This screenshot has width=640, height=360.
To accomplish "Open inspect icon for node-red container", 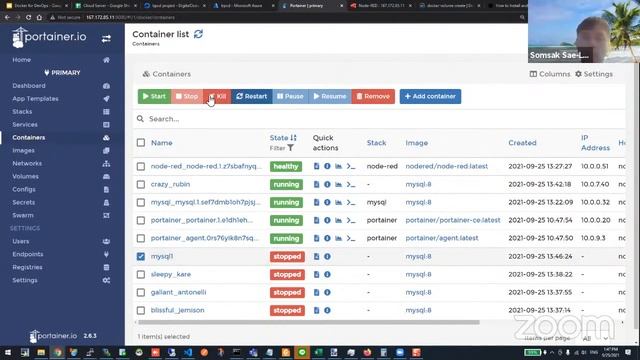I will click(327, 166).
